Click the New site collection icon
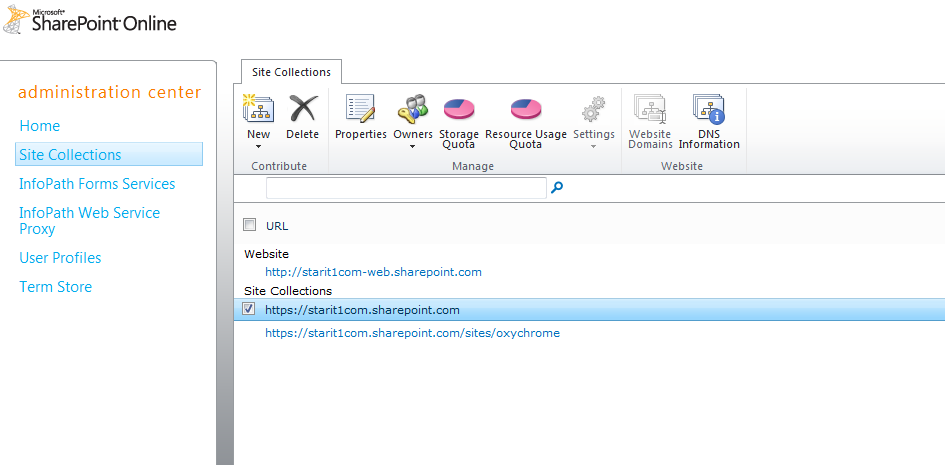 coord(258,109)
